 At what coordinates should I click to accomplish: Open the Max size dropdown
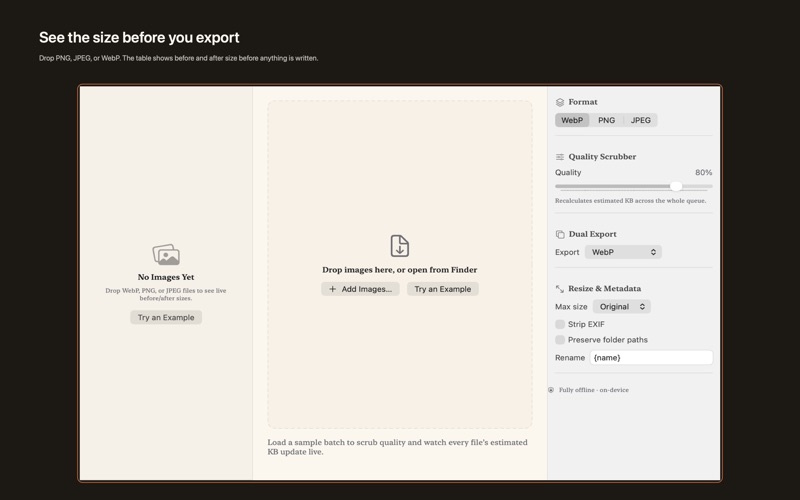click(x=621, y=307)
